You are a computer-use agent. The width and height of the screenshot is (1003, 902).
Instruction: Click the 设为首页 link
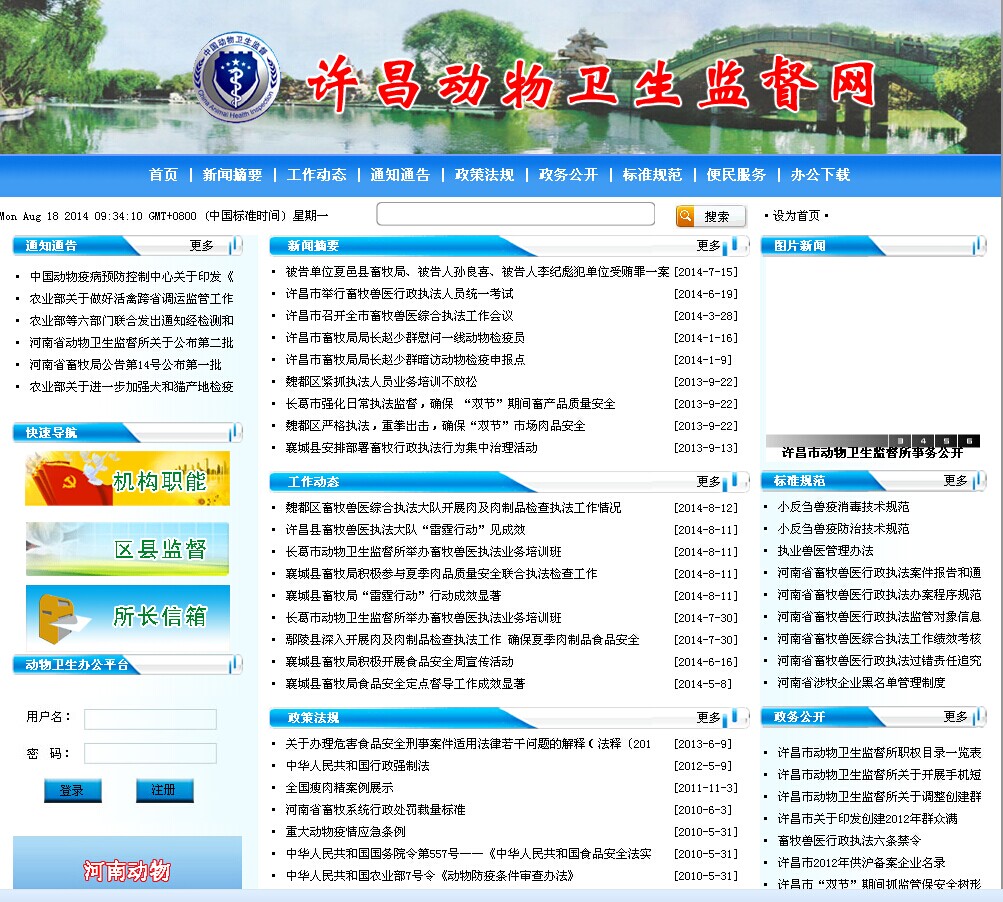coord(796,216)
